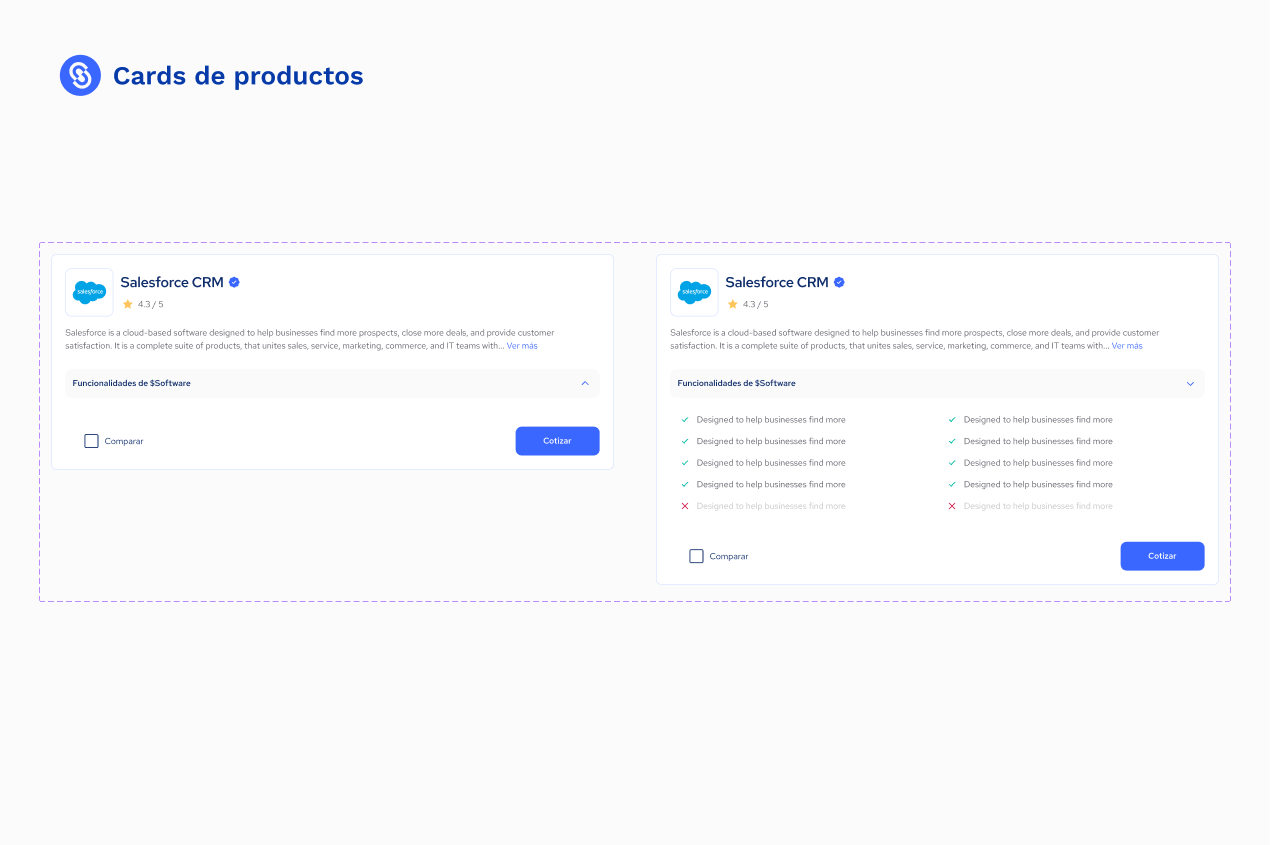Check Comparar box below the feature list
The image size is (1270, 845).
point(696,556)
